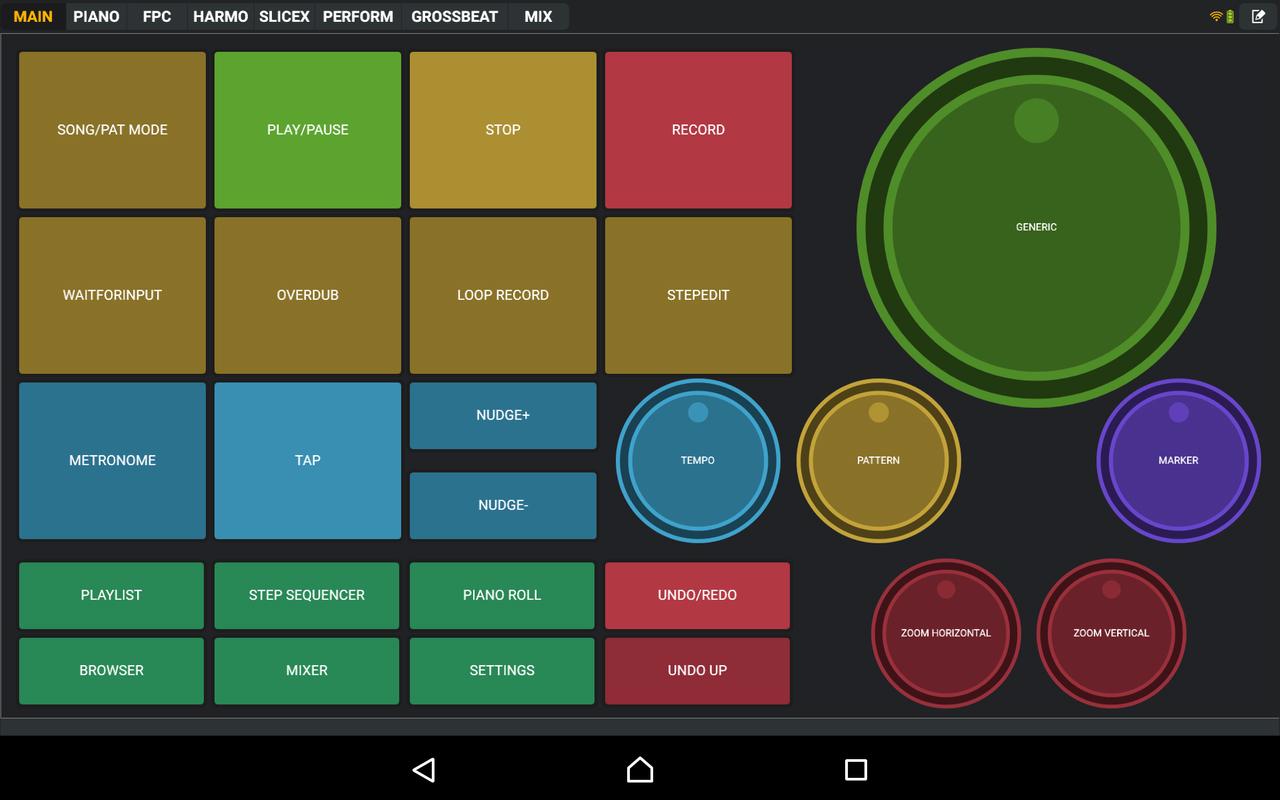The image size is (1280, 800).
Task: Click the yellow PATTERN knob
Action: [878, 460]
